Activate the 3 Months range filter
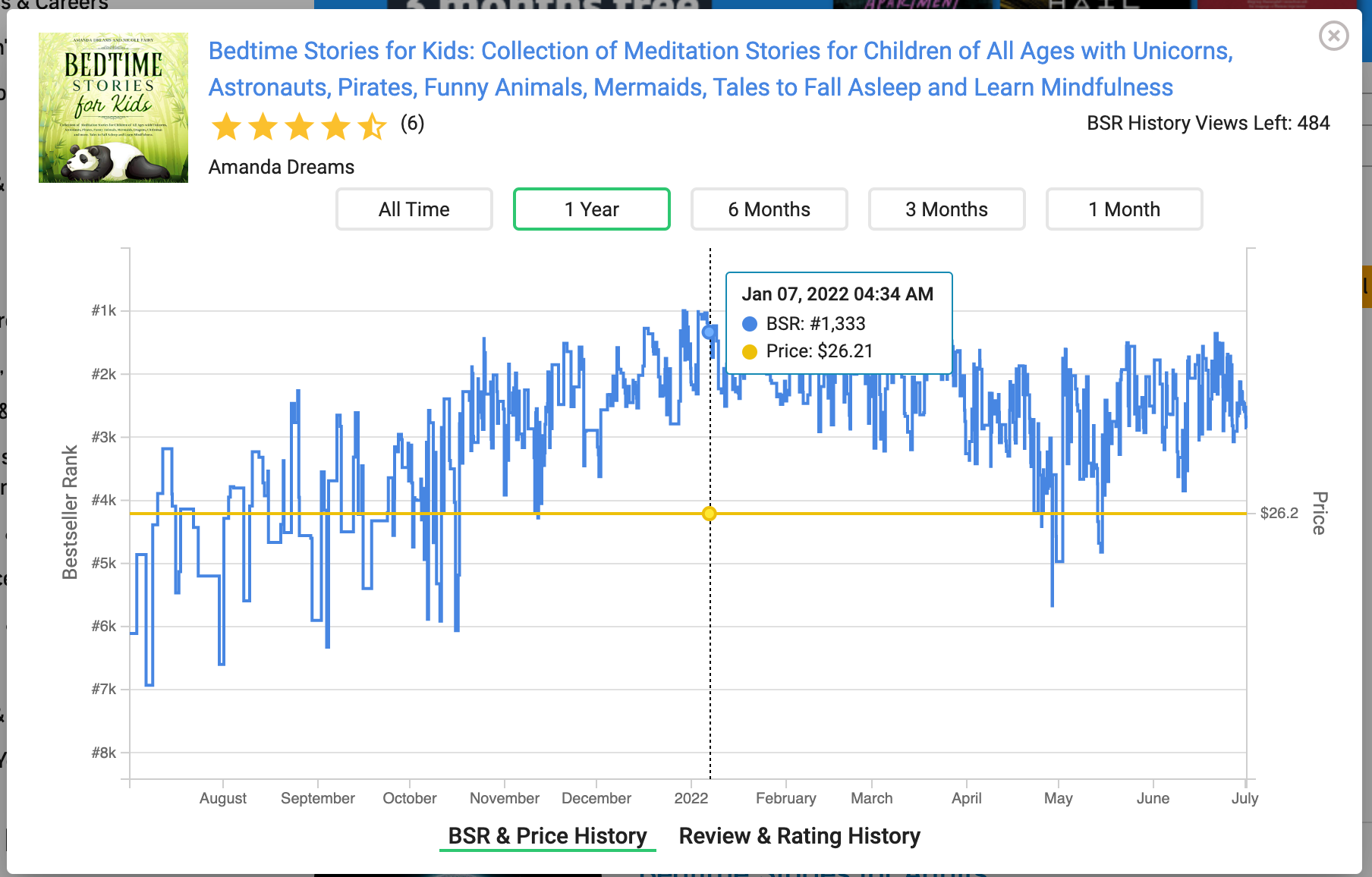 point(946,209)
